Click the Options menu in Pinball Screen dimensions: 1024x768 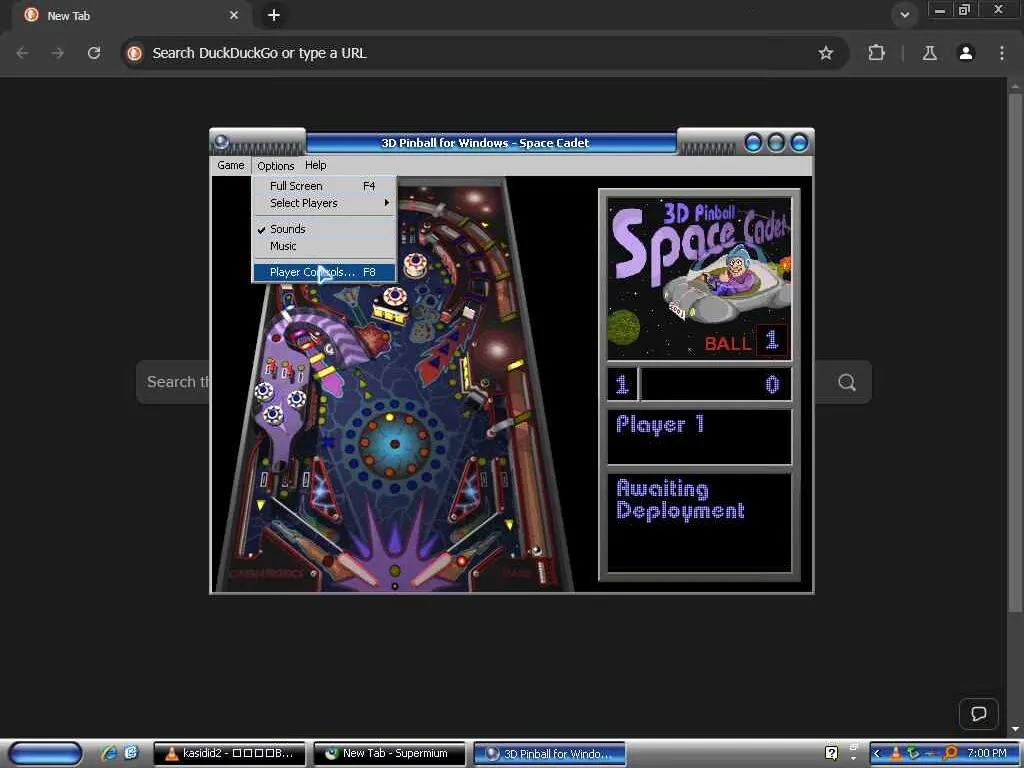[x=275, y=166]
